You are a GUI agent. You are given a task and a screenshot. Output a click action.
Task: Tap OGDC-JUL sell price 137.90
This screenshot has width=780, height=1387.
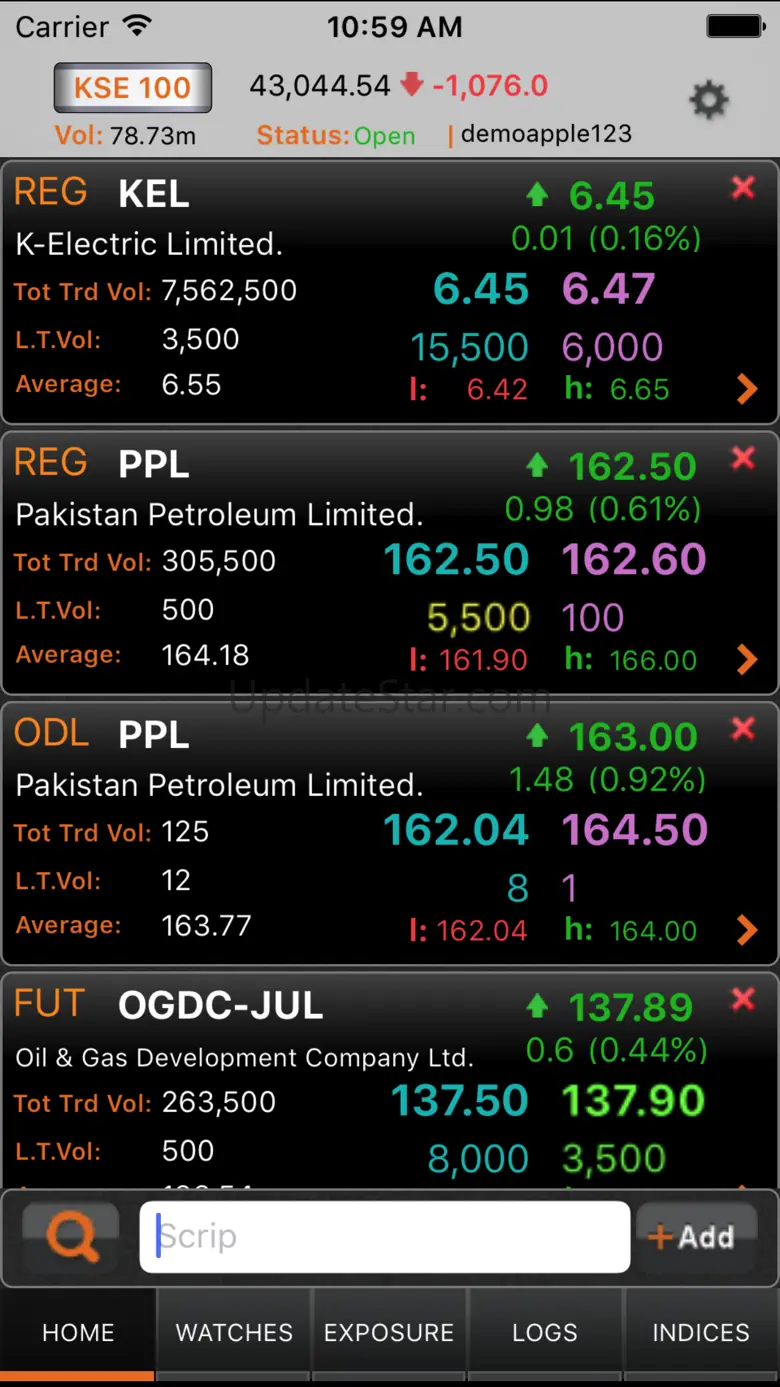tap(633, 1101)
